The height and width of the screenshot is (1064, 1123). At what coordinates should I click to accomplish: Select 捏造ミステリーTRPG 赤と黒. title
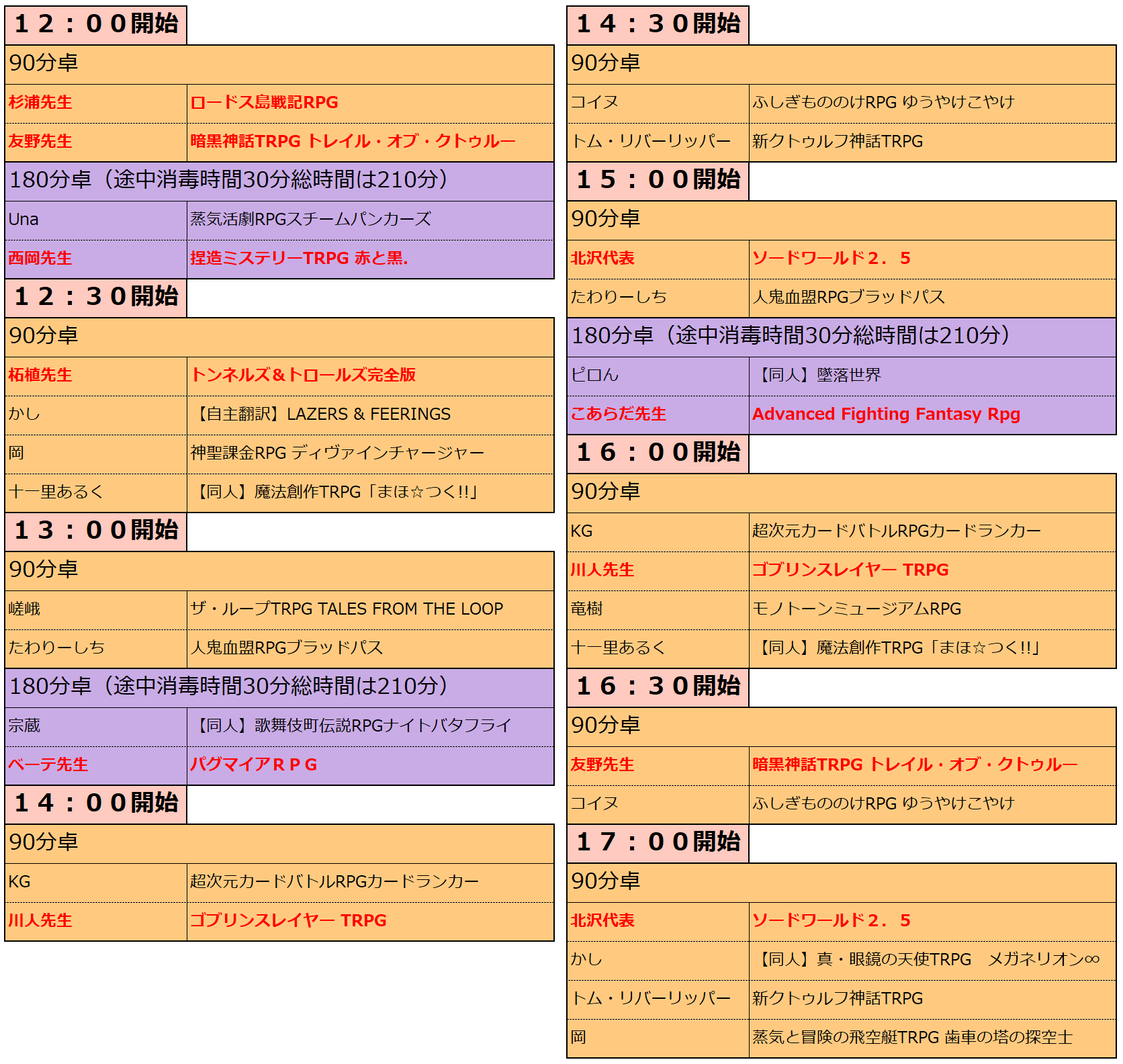pos(299,258)
